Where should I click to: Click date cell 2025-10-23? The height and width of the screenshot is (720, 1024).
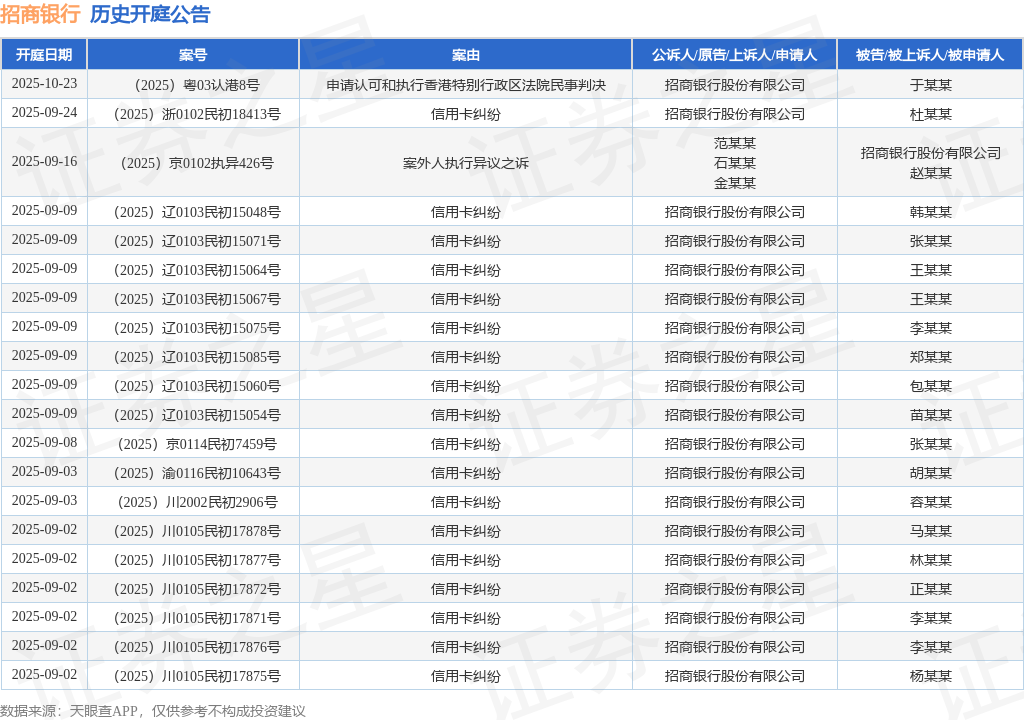44,84
